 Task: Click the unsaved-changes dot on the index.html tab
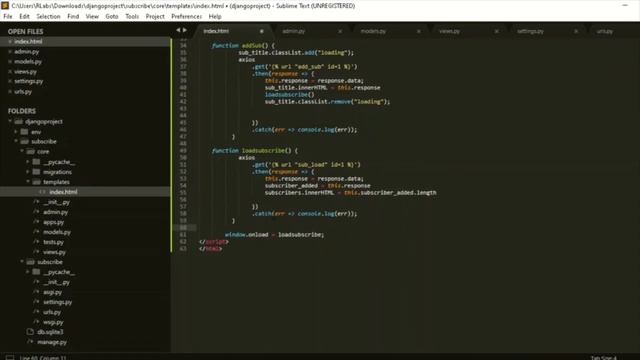[262, 31]
